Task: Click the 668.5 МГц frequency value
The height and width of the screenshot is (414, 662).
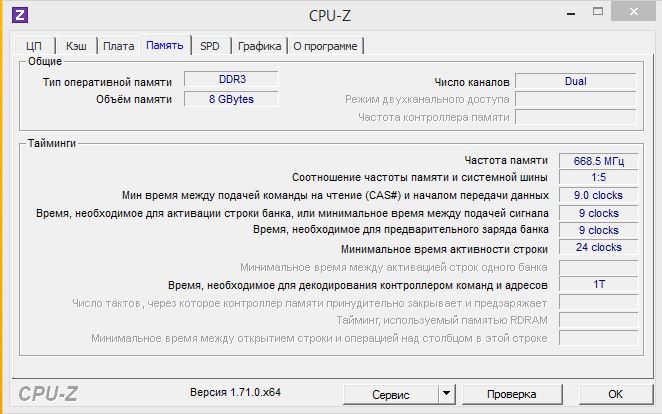Action: point(599,161)
